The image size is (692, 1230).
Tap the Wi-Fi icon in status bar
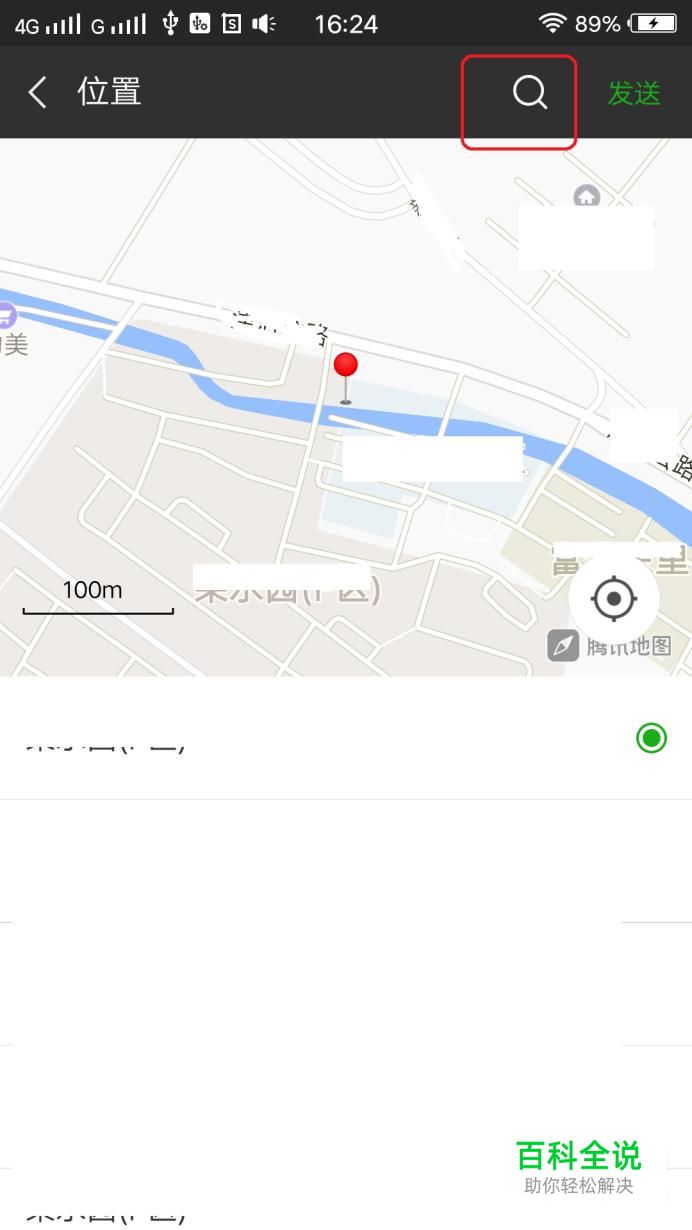coord(552,23)
